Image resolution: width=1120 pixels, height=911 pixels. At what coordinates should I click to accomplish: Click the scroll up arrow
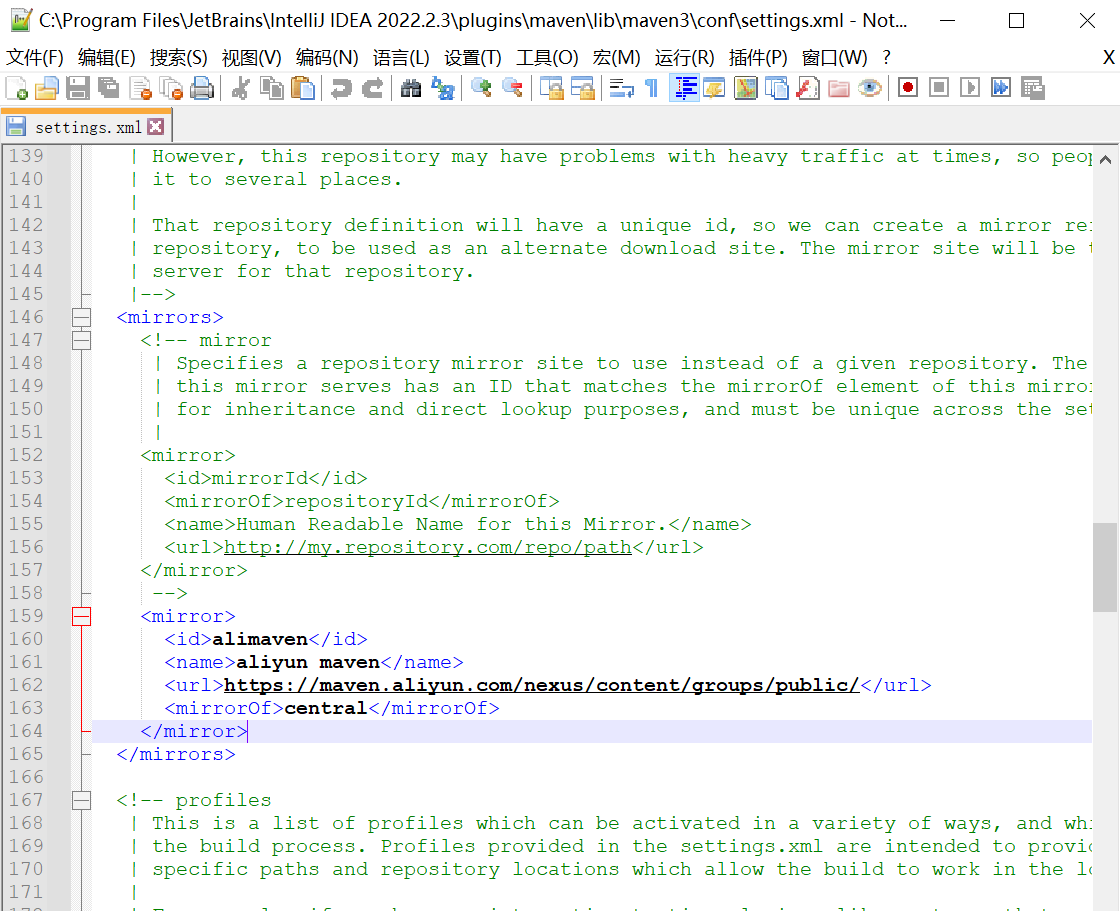[1105, 159]
